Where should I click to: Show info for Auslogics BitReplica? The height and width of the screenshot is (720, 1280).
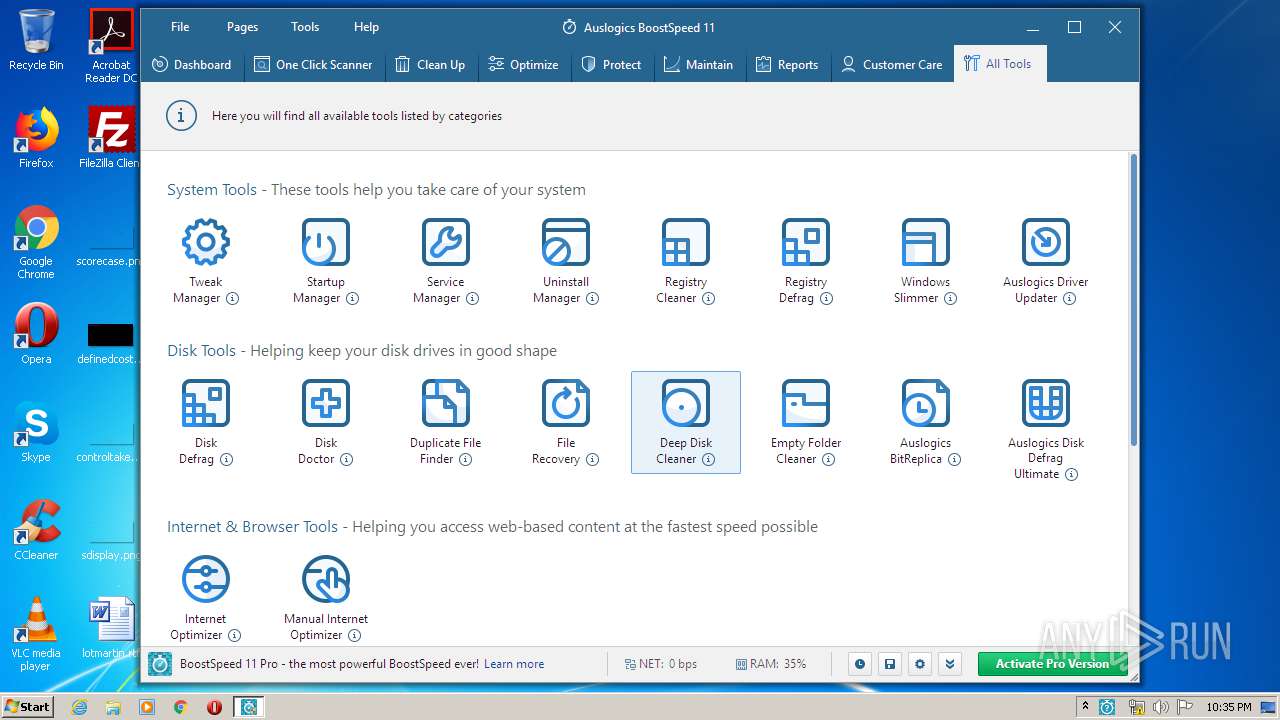(954, 459)
